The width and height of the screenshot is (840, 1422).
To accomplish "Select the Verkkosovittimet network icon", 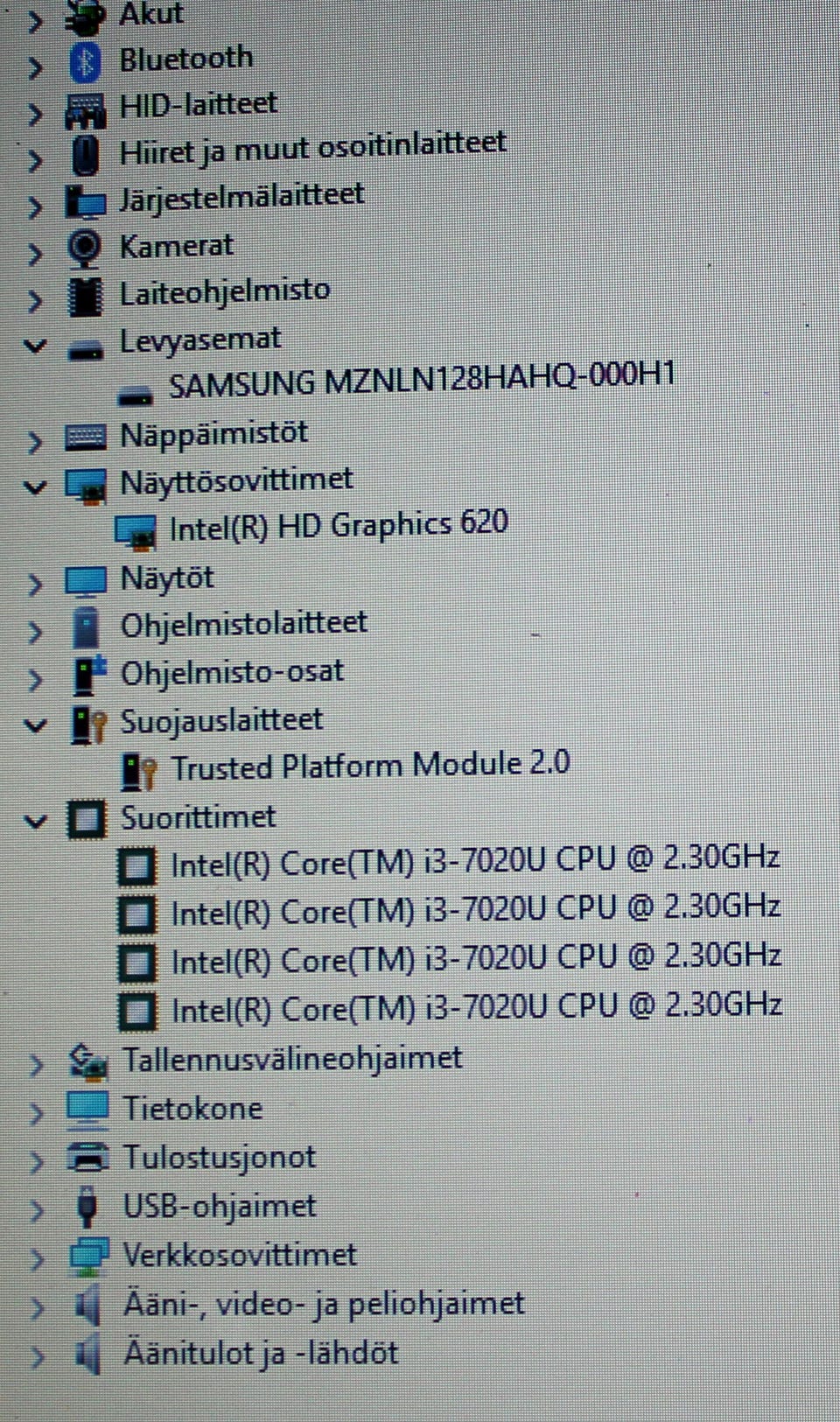I will click(x=88, y=1257).
